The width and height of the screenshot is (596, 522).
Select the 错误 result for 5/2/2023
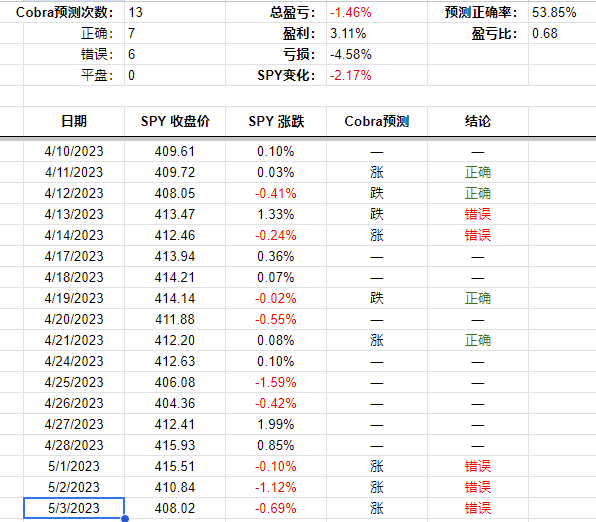point(478,487)
